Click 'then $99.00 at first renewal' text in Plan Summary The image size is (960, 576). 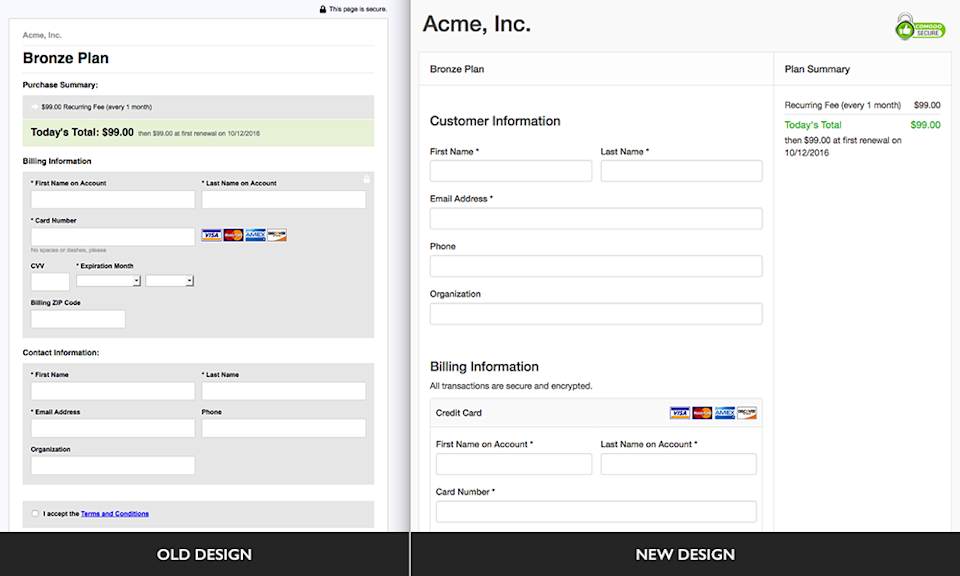(842, 146)
